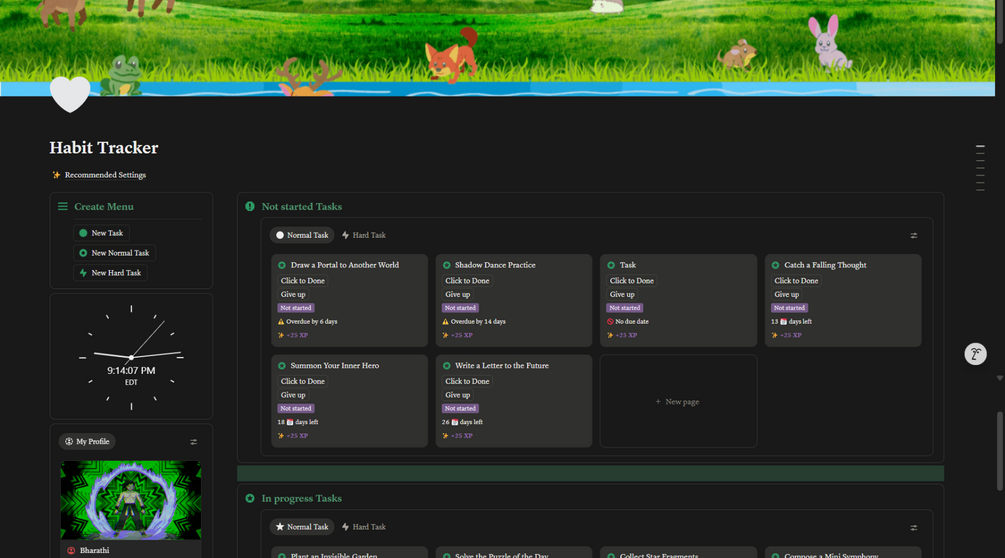This screenshot has height=558, width=1005.
Task: Open the My Profile view tab
Action: pos(87,441)
